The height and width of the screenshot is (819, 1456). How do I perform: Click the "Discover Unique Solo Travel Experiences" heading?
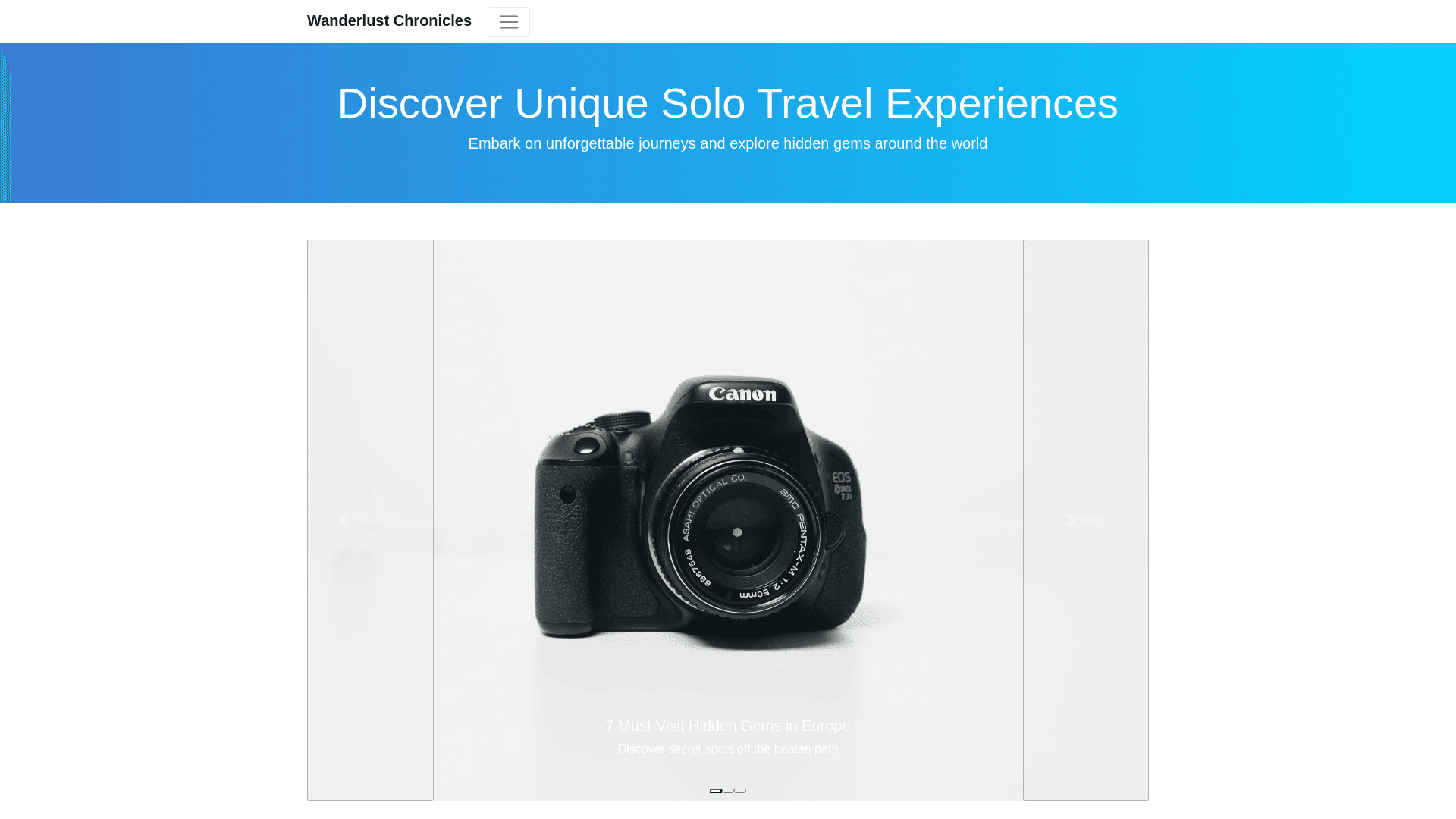[x=728, y=103]
